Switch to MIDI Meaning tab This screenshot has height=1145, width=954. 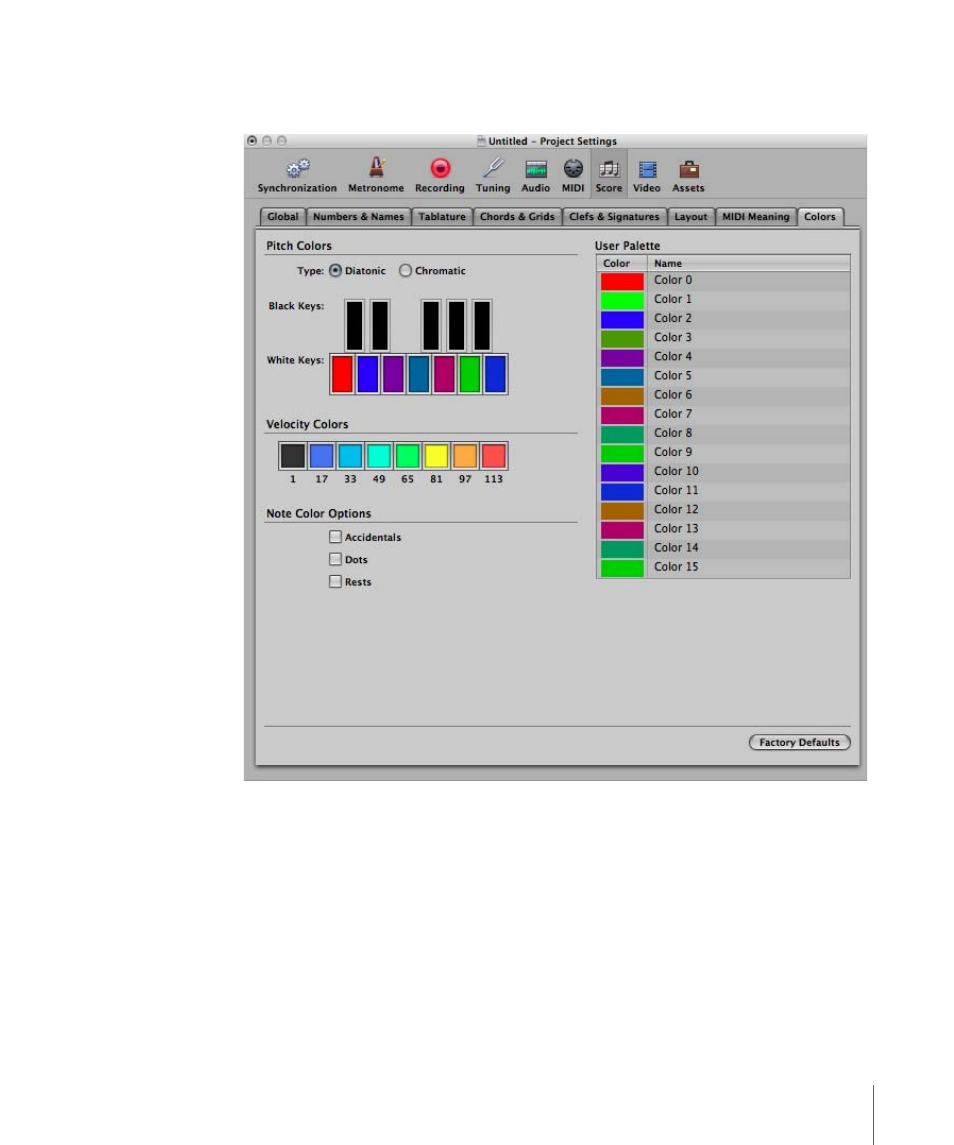[756, 217]
